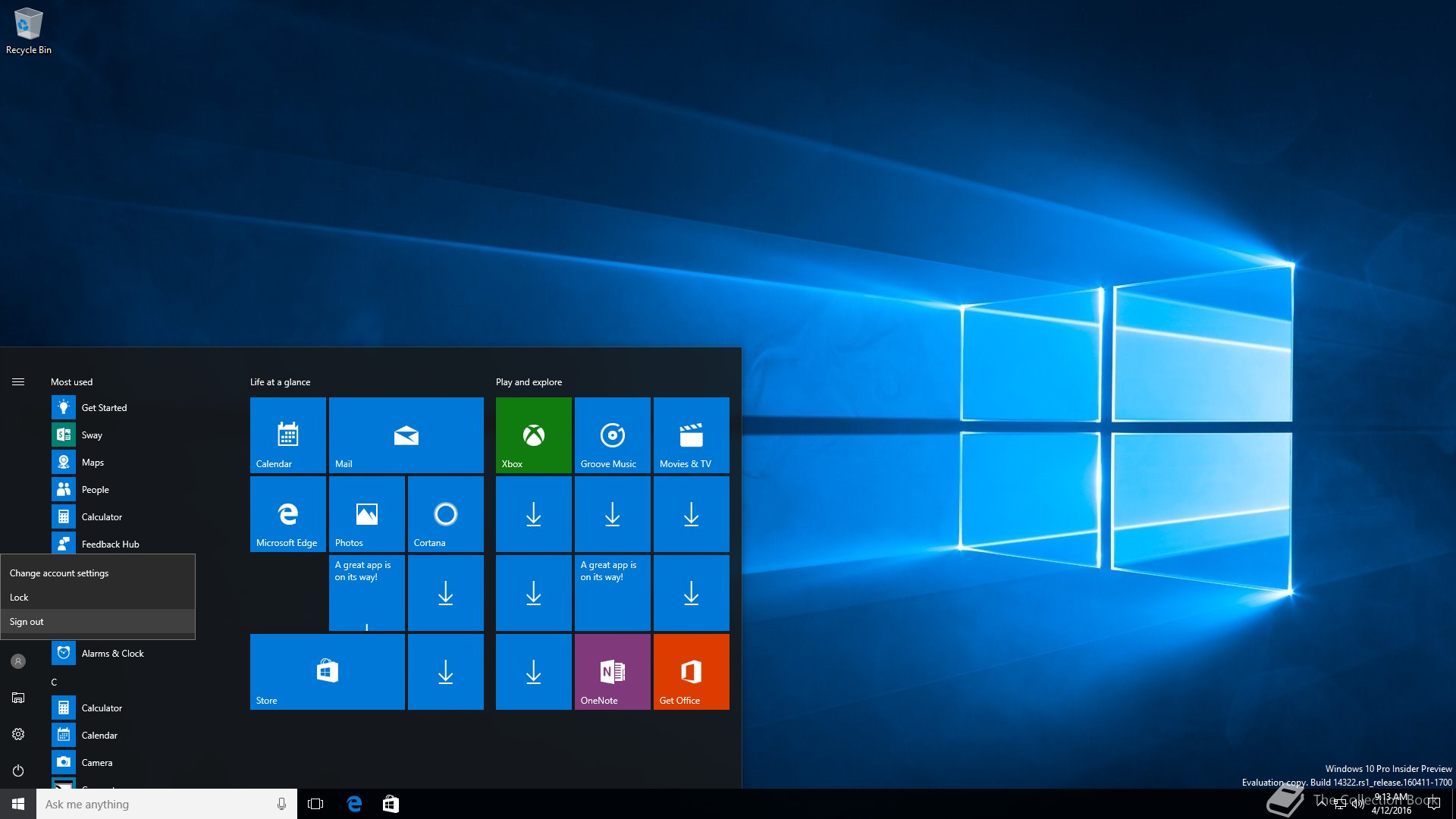The width and height of the screenshot is (1456, 819).
Task: Click the great app tile beside Microsoft Edge
Action: (367, 593)
